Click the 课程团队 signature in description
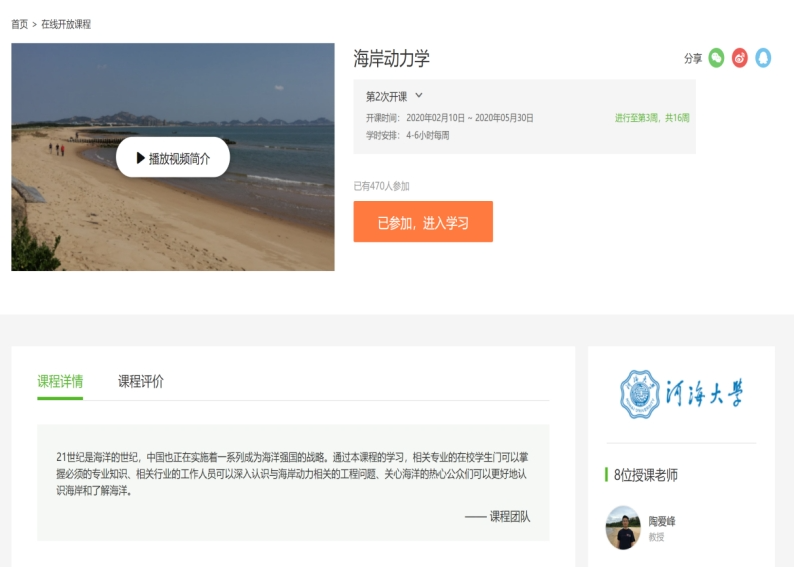Screen dimensions: 794x567 (498, 517)
